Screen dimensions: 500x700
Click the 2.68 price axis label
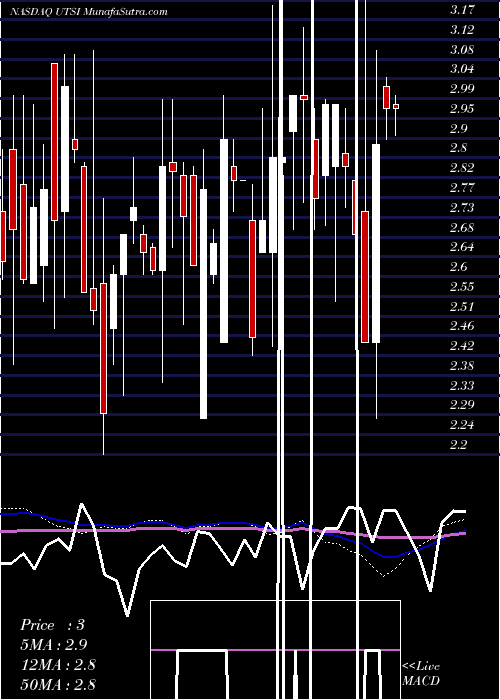point(462,227)
